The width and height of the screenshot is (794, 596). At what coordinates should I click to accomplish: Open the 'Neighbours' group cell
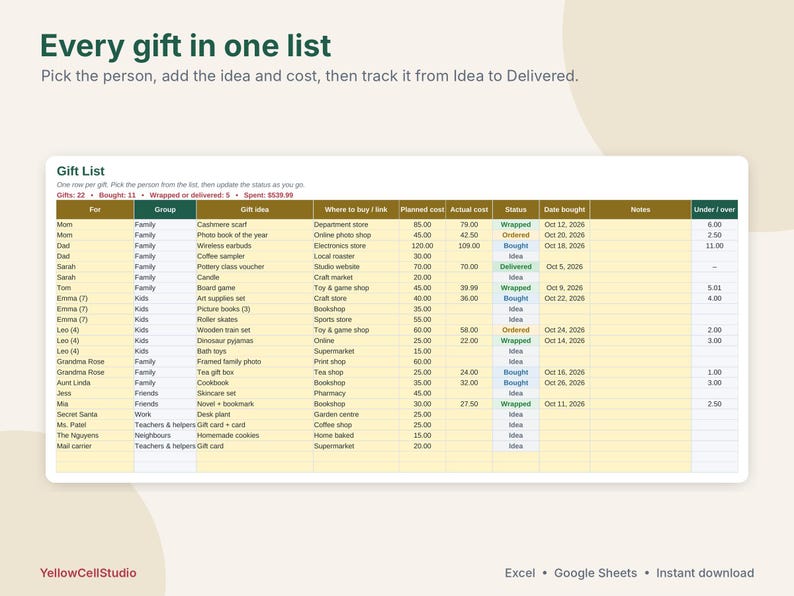[x=165, y=435]
